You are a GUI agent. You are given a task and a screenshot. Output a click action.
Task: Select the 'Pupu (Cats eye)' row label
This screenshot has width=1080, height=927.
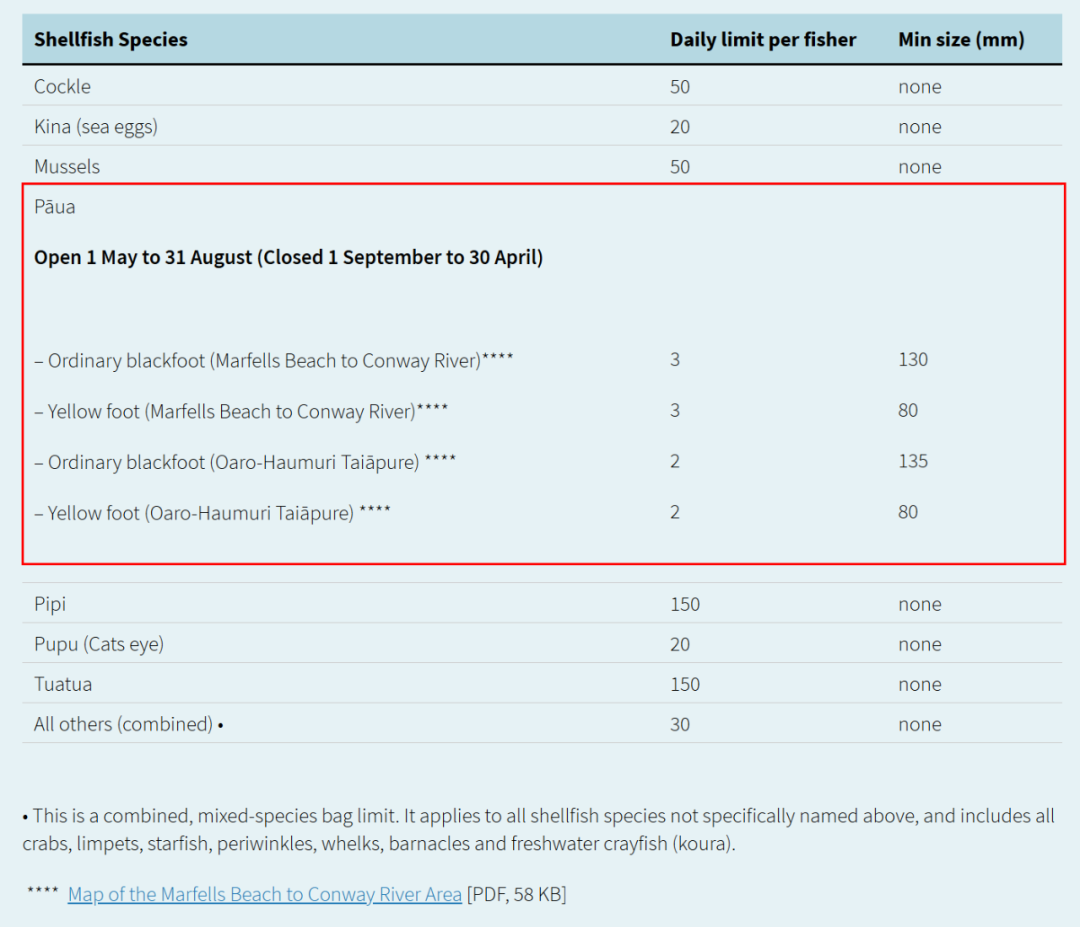tap(98, 644)
